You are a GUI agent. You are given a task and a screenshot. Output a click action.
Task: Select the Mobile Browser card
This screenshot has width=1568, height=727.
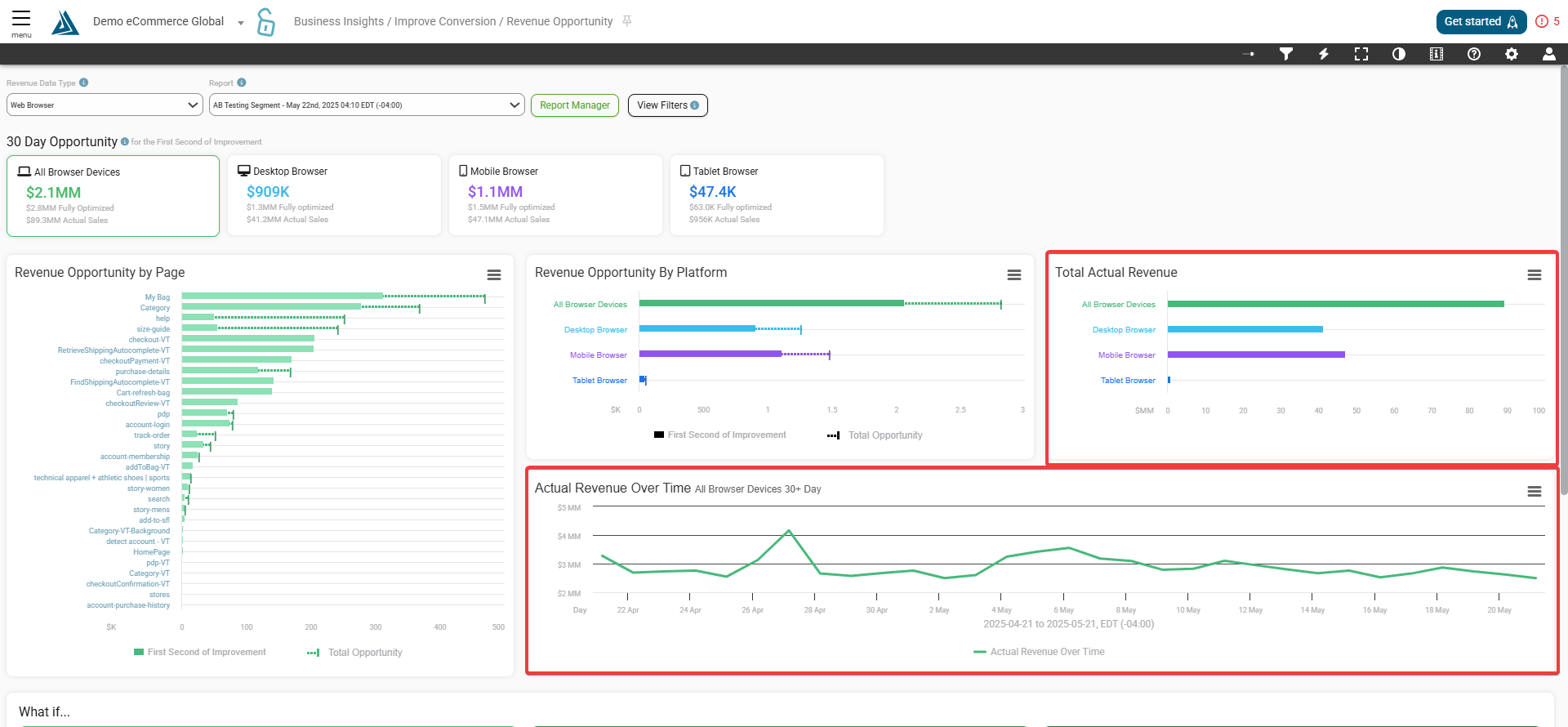point(555,195)
